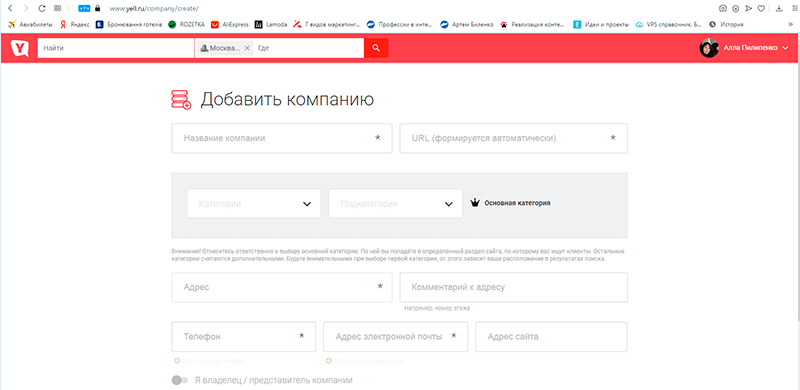This screenshot has height=390, width=800.
Task: Open the Бронювання готелів bookmark
Action: (x=129, y=24)
